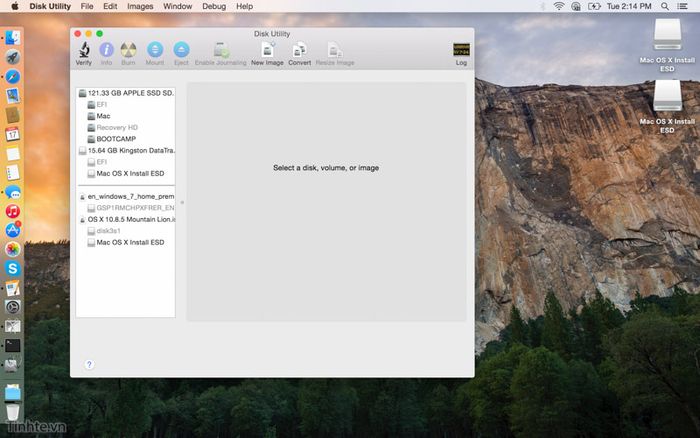Image resolution: width=700 pixels, height=438 pixels.
Task: Open Calendar in the Dock
Action: (12, 134)
